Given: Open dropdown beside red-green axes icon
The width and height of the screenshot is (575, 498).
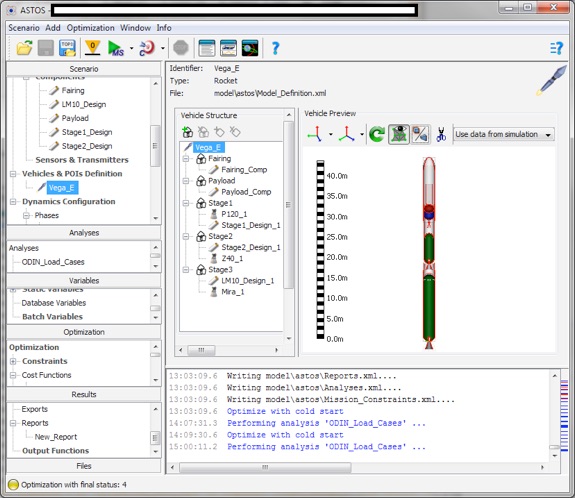Looking at the screenshot, I should tap(330, 134).
